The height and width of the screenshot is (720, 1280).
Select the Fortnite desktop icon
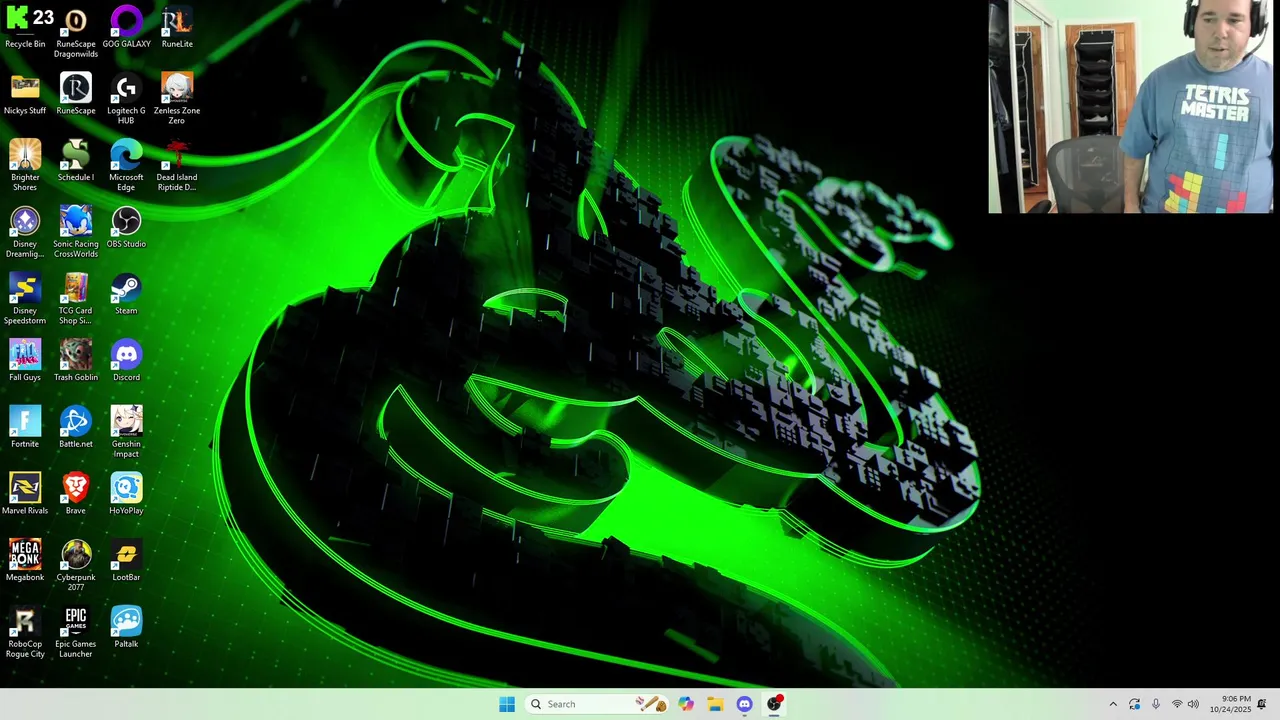25,427
